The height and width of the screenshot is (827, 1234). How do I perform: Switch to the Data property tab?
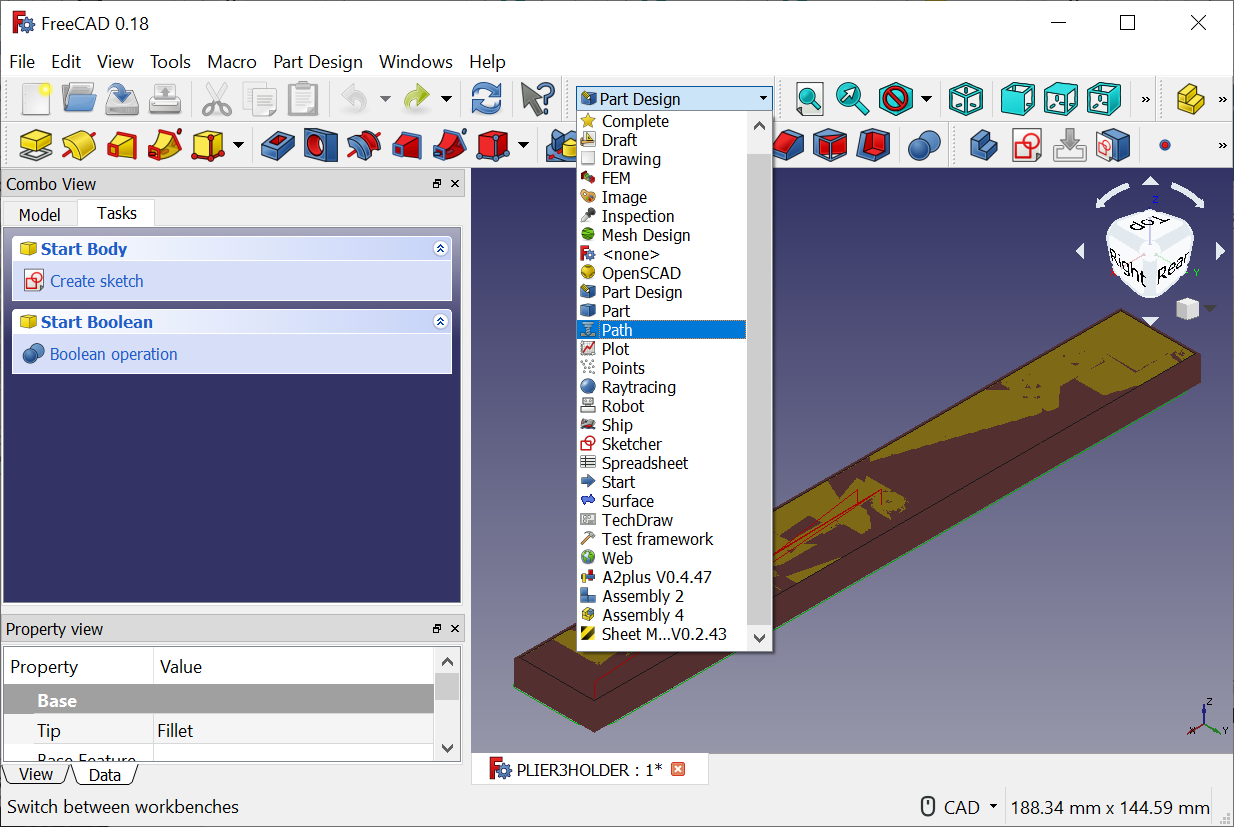click(104, 775)
